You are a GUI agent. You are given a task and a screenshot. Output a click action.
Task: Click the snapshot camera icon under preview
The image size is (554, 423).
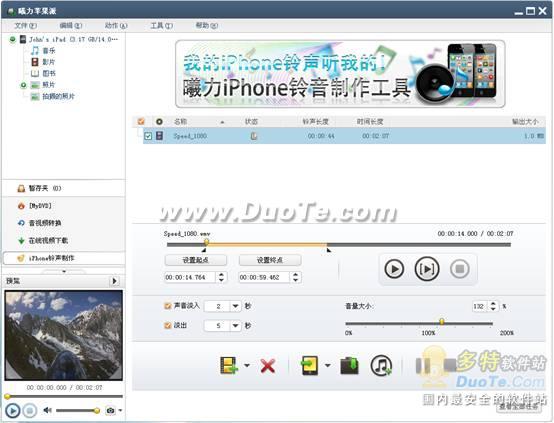111,410
